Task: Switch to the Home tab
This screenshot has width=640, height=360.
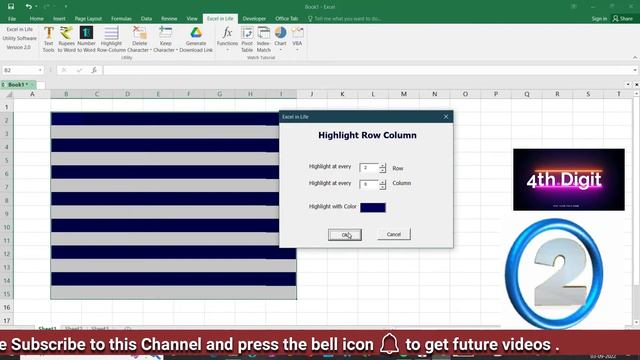Action: point(36,19)
